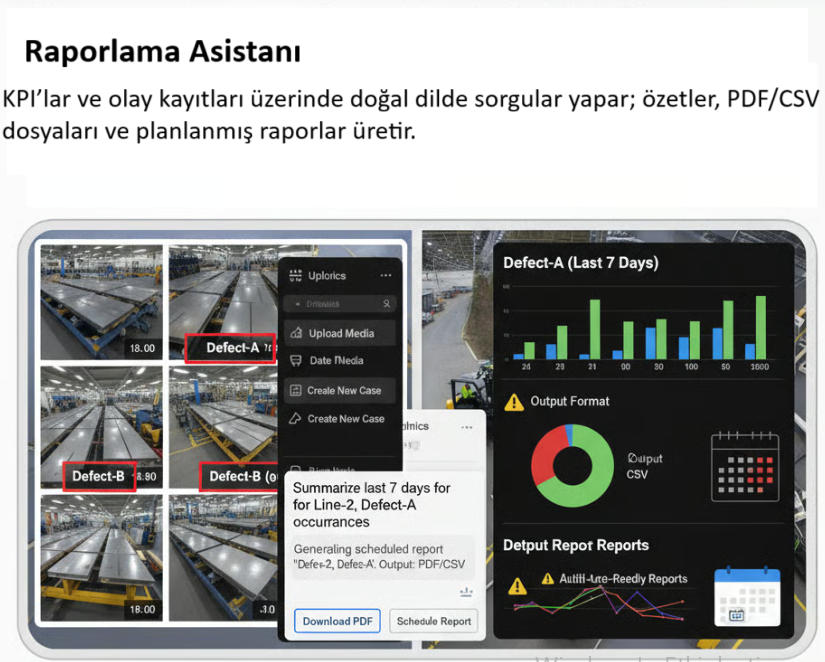Screen dimensions: 825x662
Task: Click the yellow warning icon beside Output Format
Action: click(x=514, y=402)
